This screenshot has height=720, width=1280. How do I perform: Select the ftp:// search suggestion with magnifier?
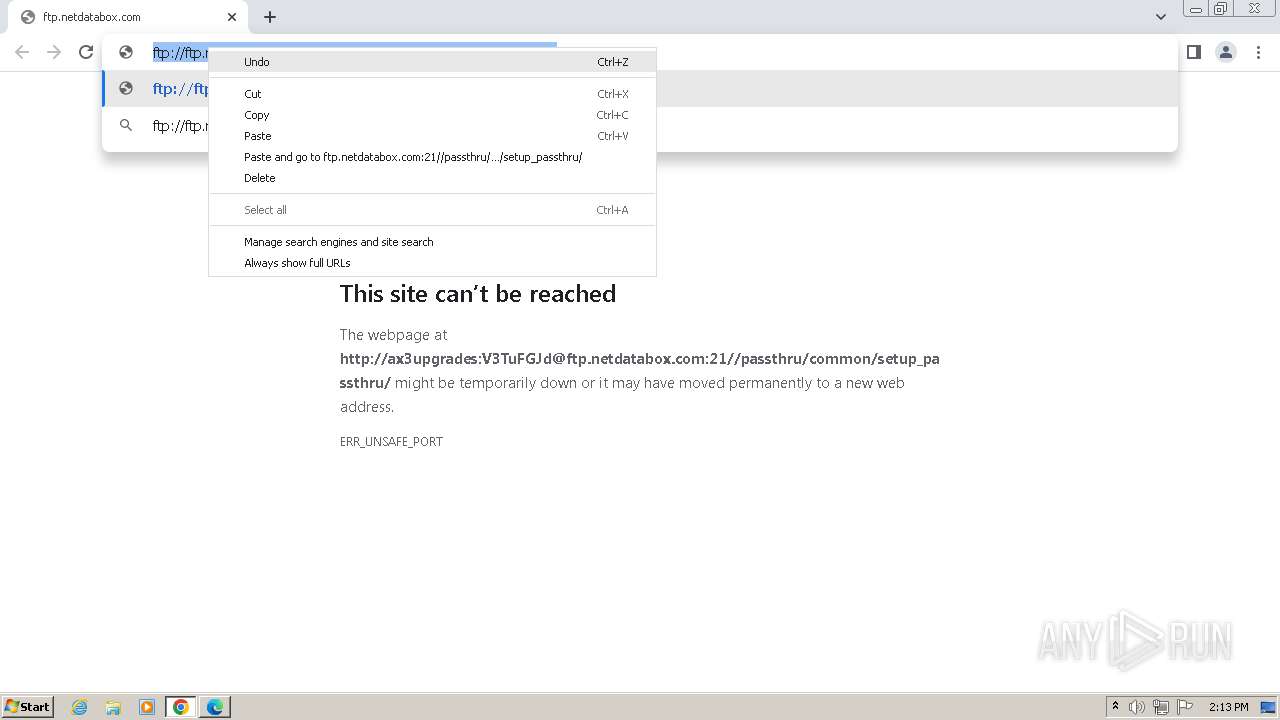(x=640, y=126)
